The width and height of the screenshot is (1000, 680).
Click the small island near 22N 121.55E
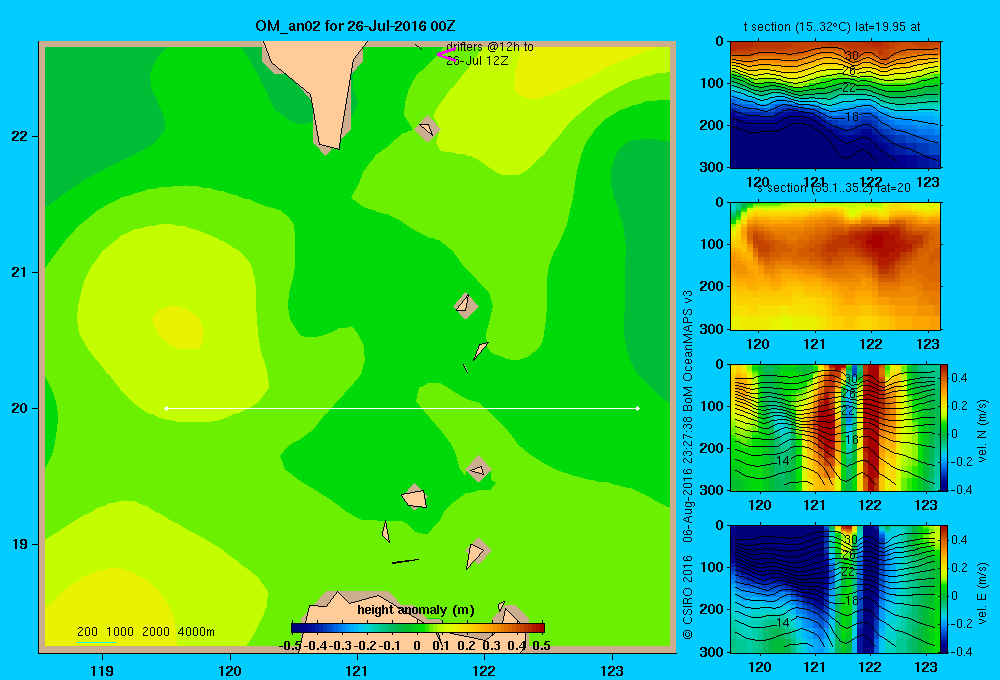pyautogui.click(x=427, y=129)
